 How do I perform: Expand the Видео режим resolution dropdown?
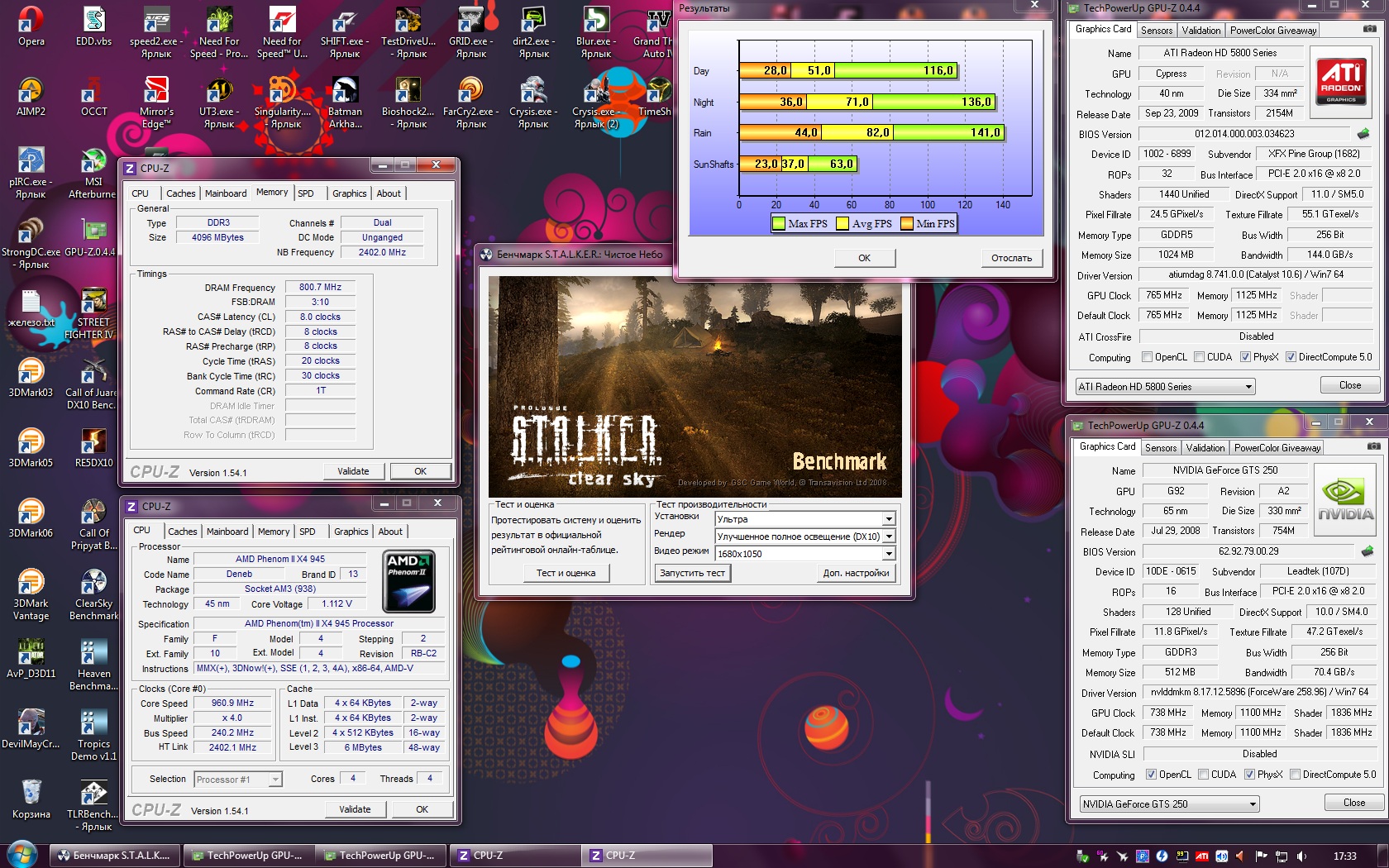[804, 554]
